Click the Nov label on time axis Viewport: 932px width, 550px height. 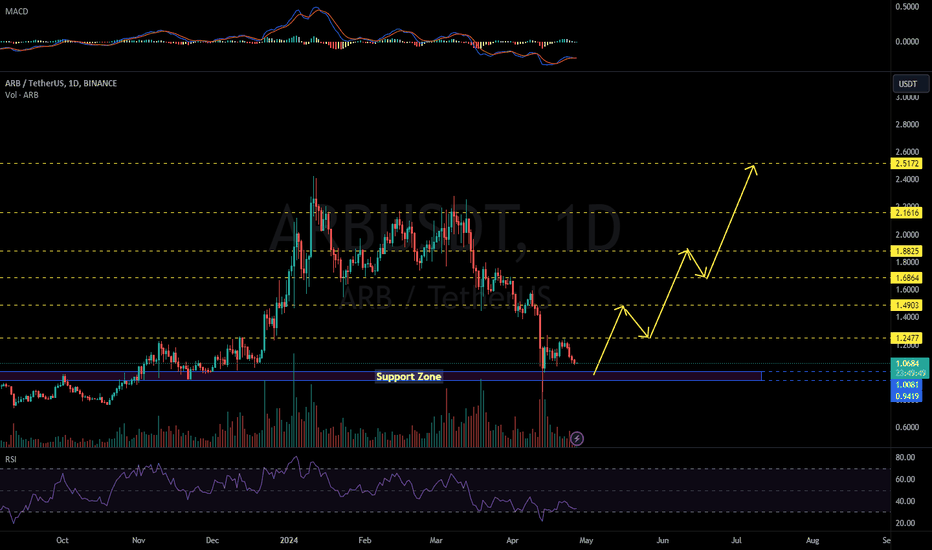138,540
